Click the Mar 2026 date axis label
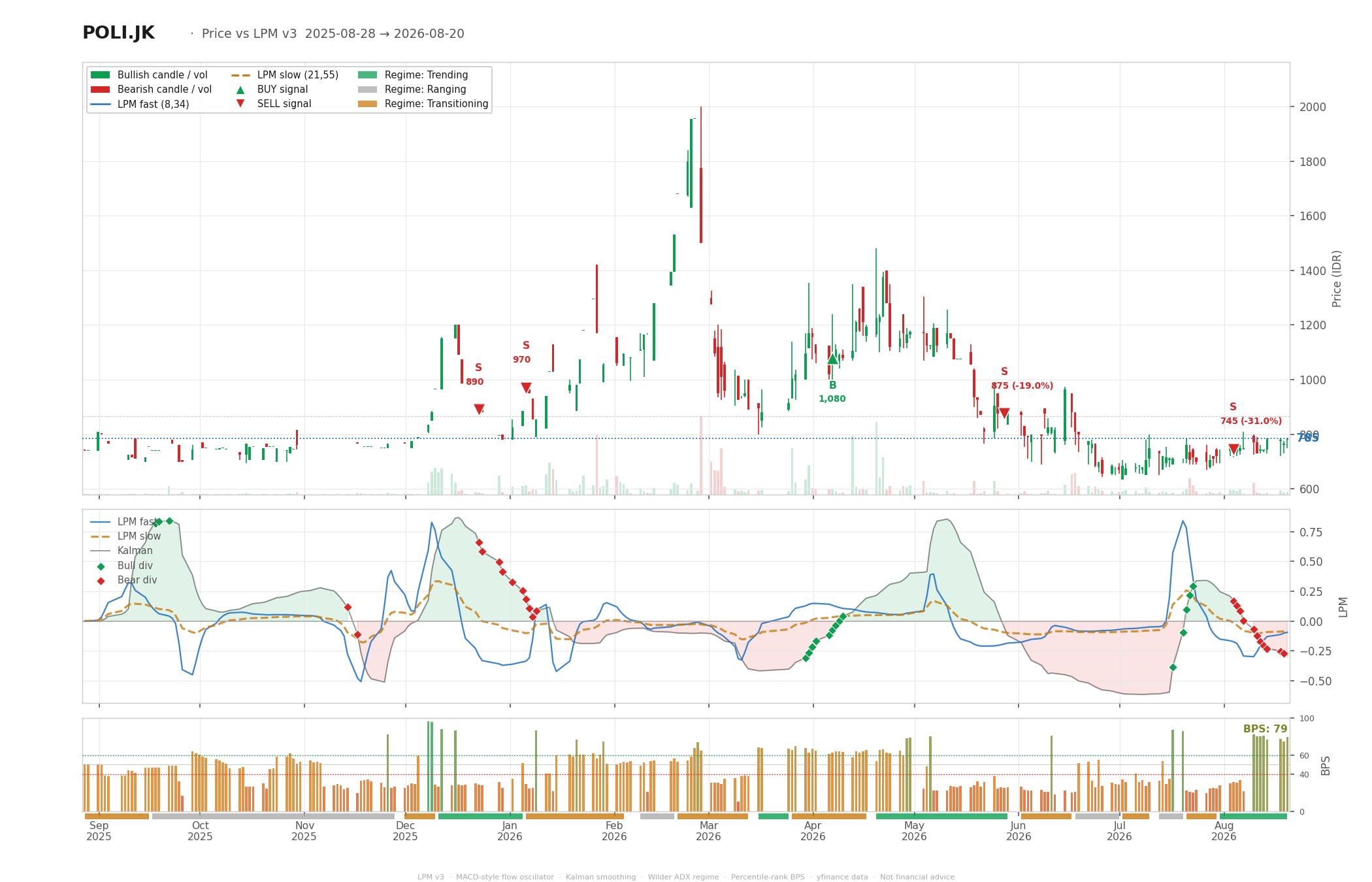The width and height of the screenshot is (1372, 882). point(708,831)
